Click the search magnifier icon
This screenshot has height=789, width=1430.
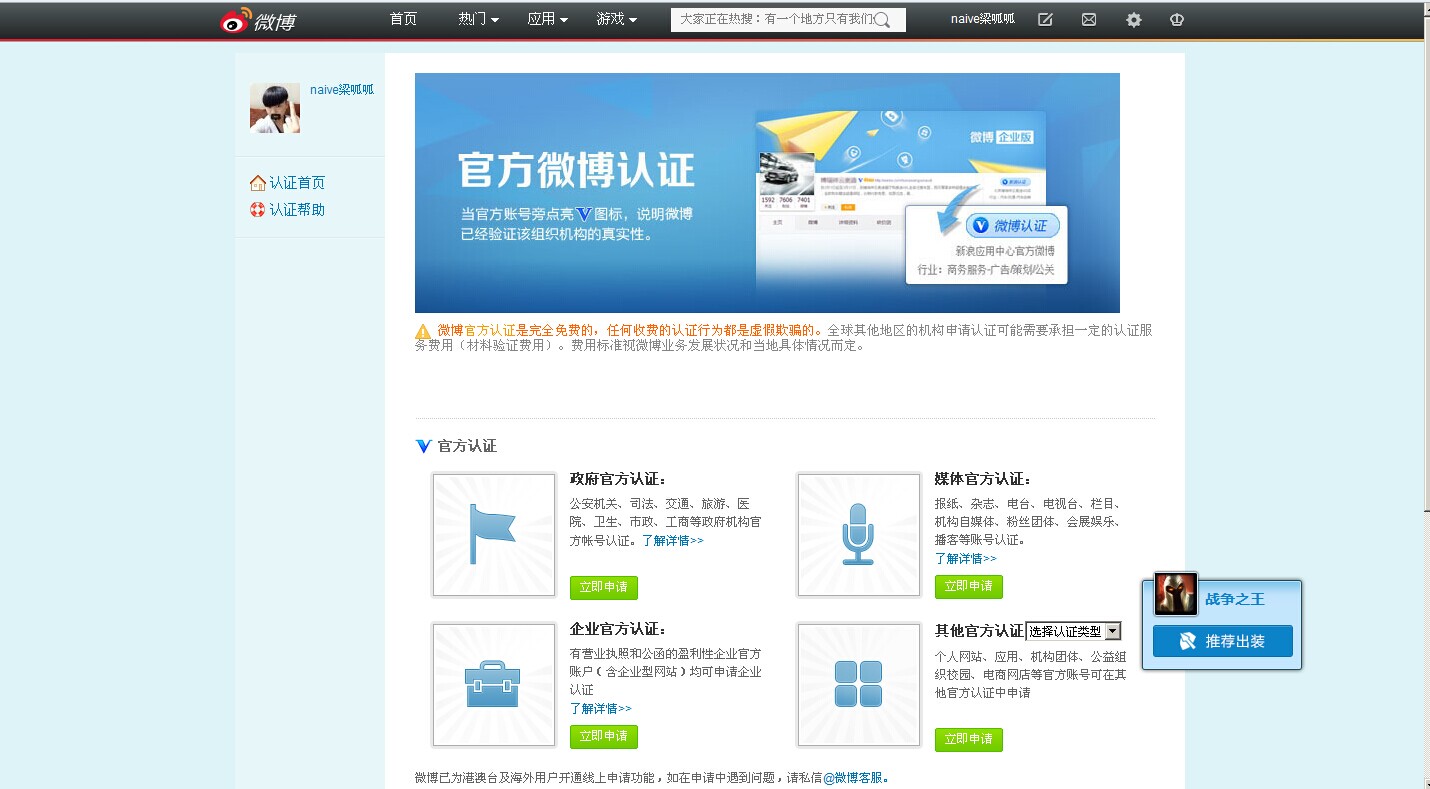tap(882, 20)
